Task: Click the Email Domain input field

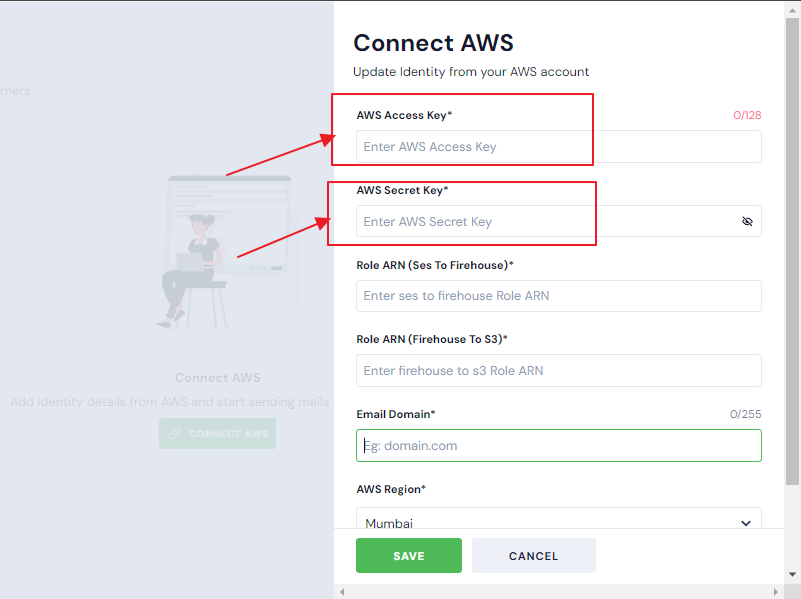Action: (x=558, y=445)
